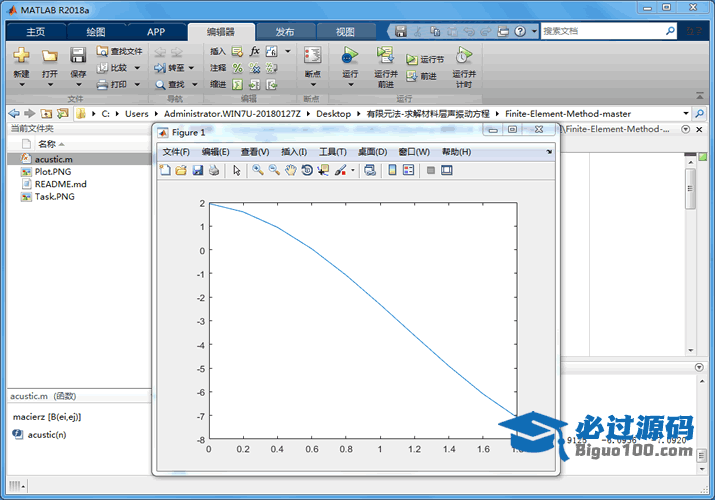Click Figure toolbar print icon
This screenshot has height=500, width=715.
coord(214,170)
